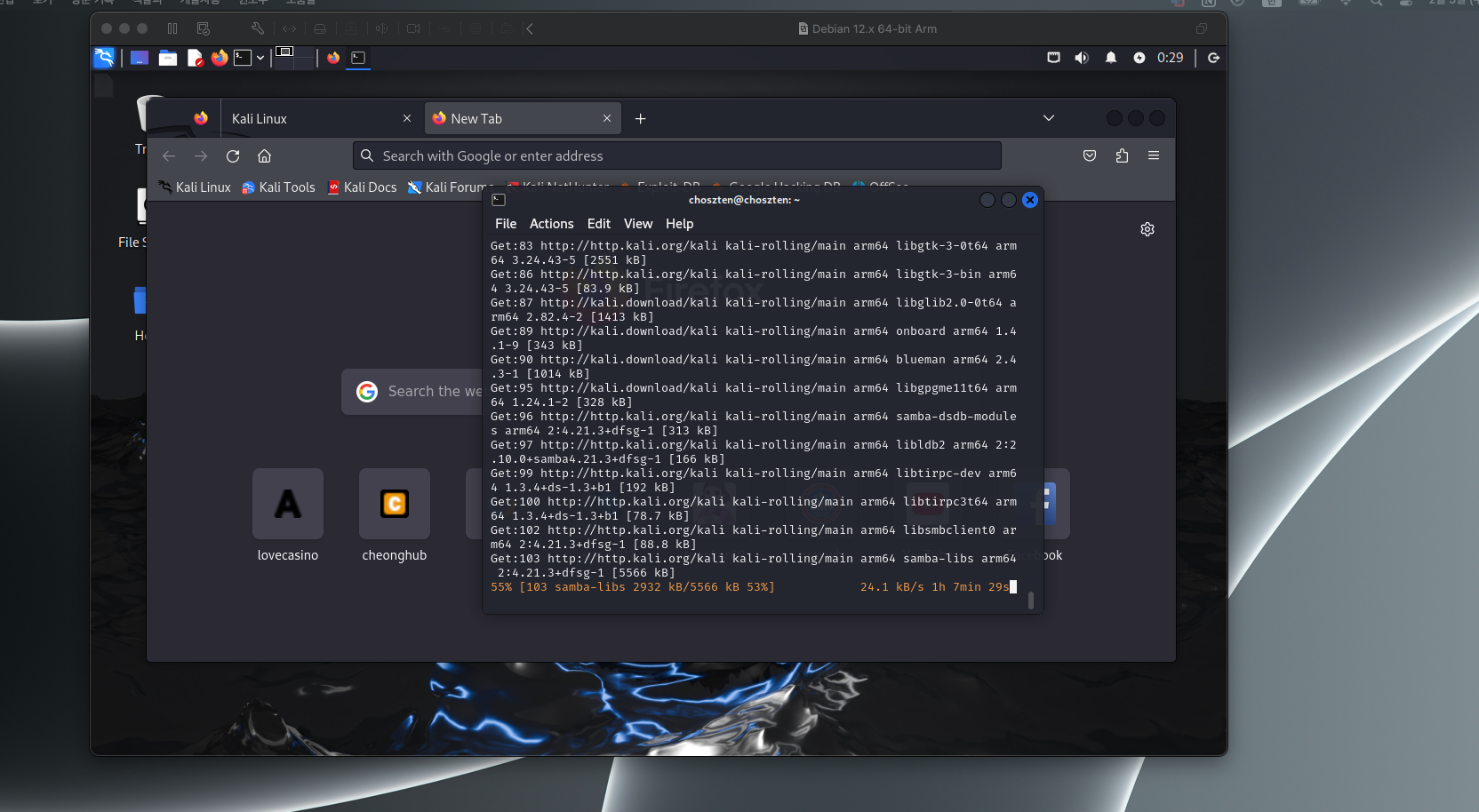
Task: Close the New Tab tab
Action: click(607, 118)
